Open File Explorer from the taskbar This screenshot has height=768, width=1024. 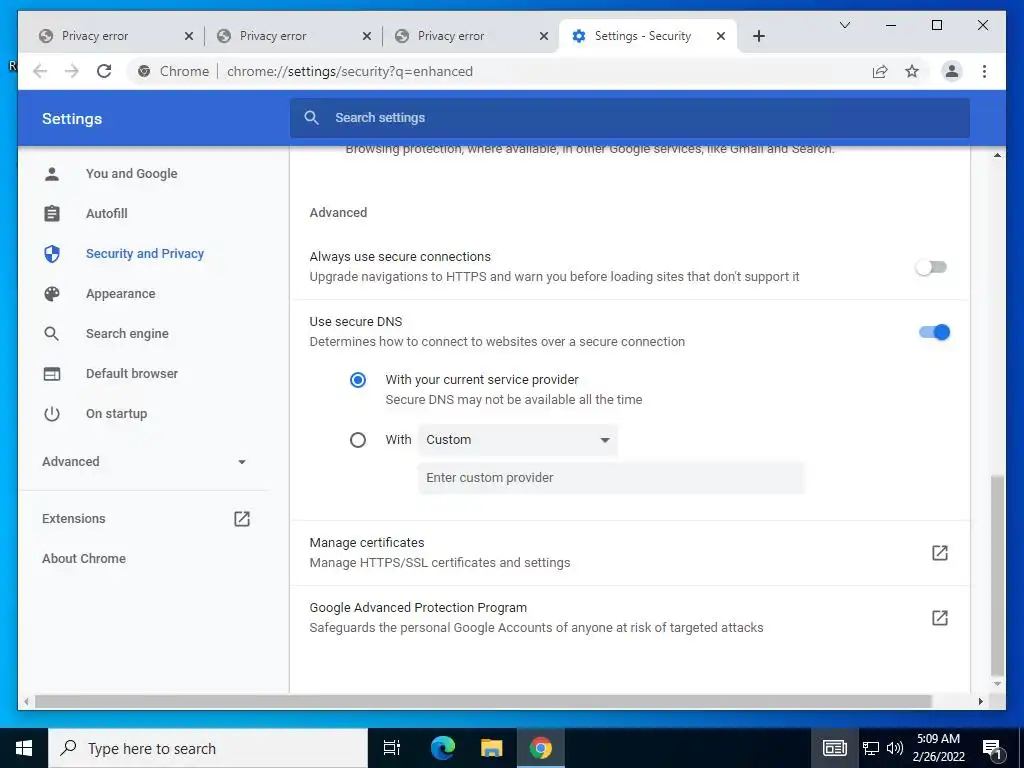point(491,748)
